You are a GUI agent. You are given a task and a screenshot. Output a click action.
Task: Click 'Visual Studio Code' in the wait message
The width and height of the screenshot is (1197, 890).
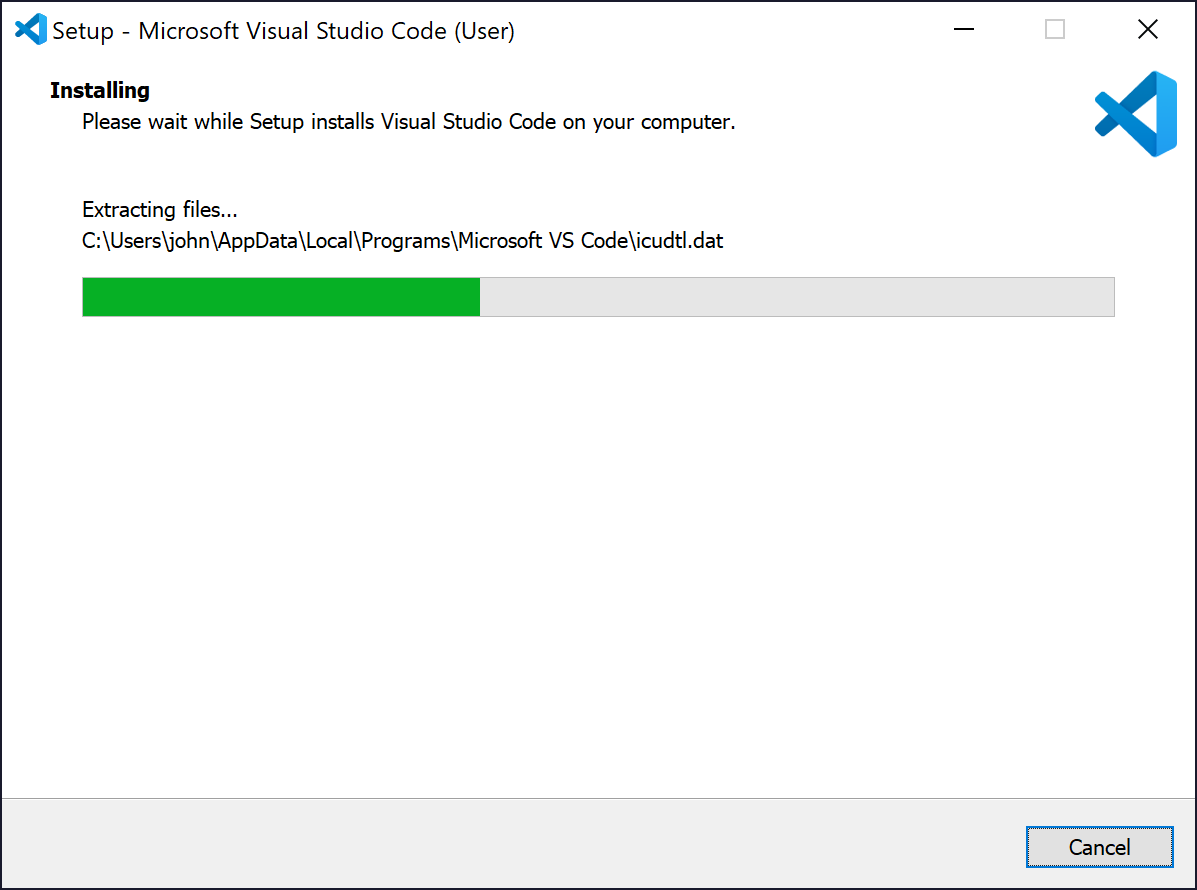[x=468, y=122]
